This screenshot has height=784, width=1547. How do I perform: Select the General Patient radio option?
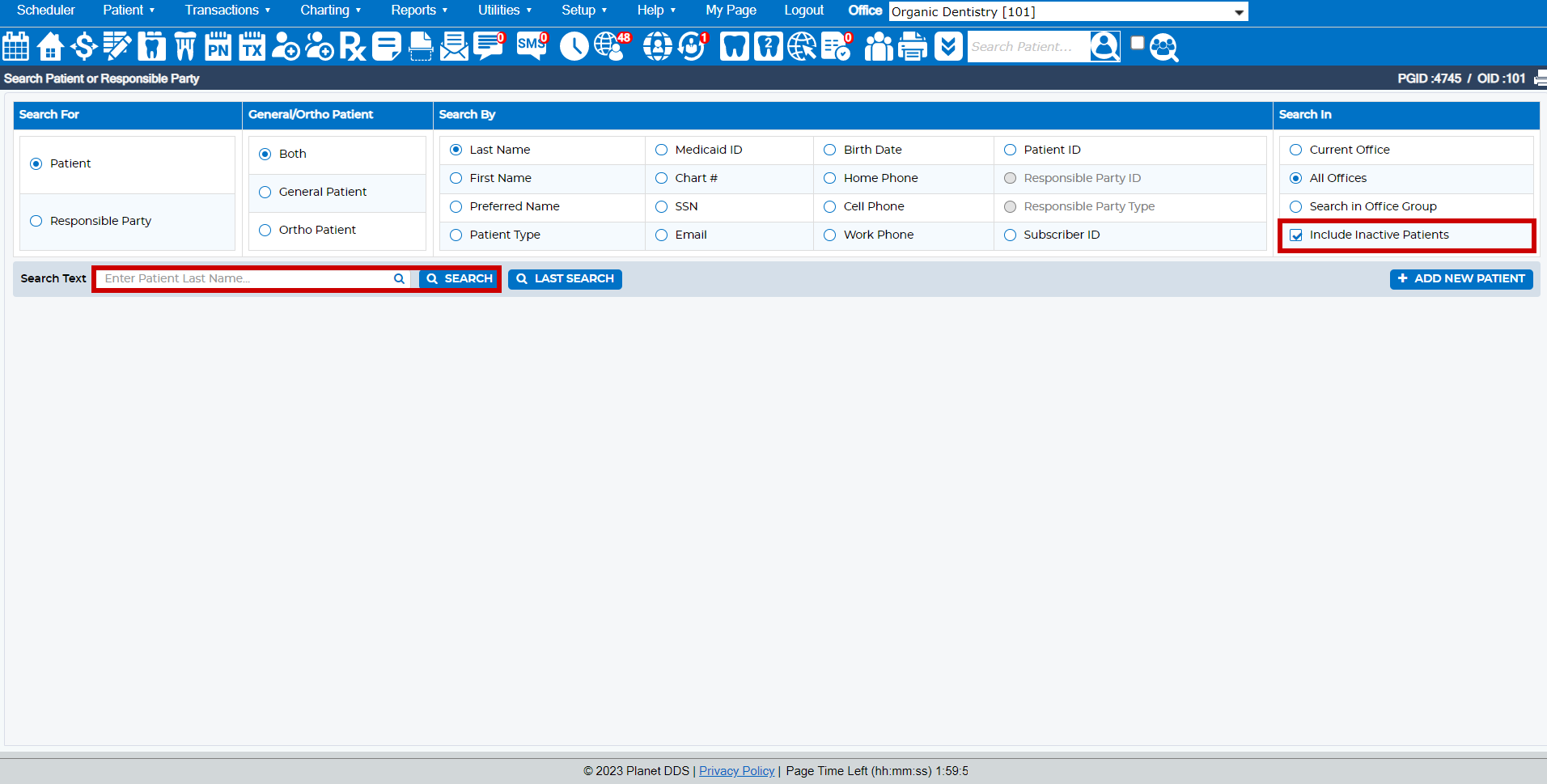click(x=265, y=192)
